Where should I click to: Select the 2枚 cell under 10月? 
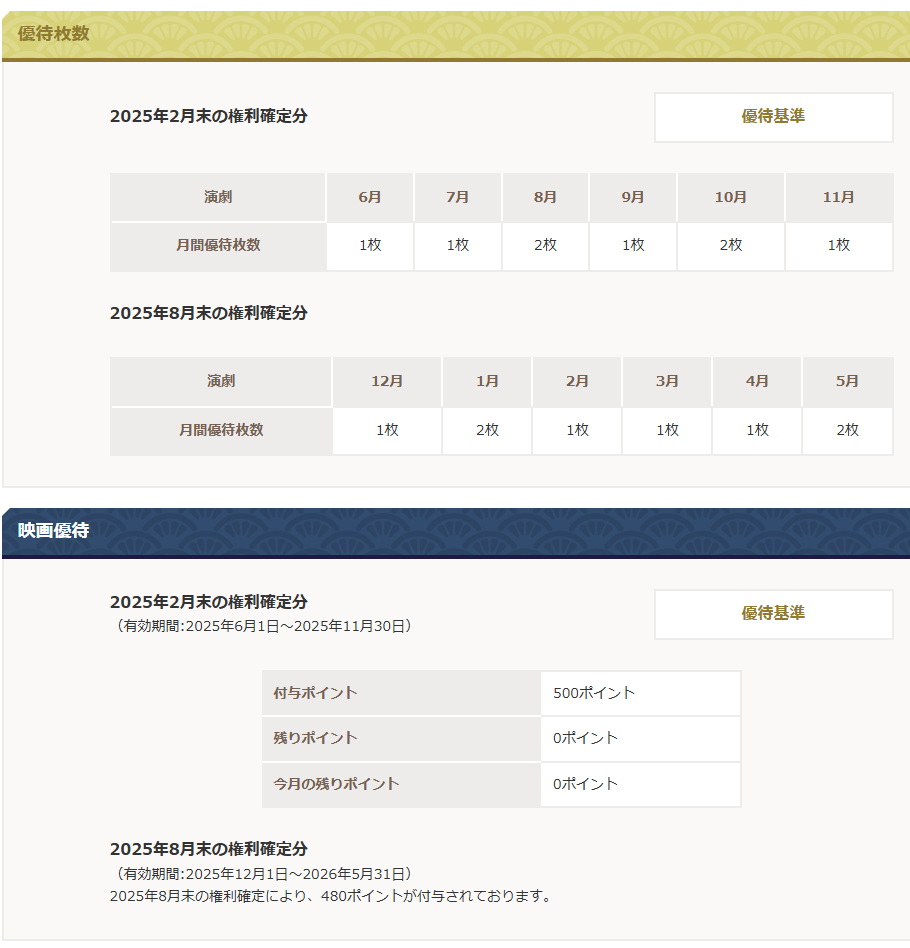point(731,246)
